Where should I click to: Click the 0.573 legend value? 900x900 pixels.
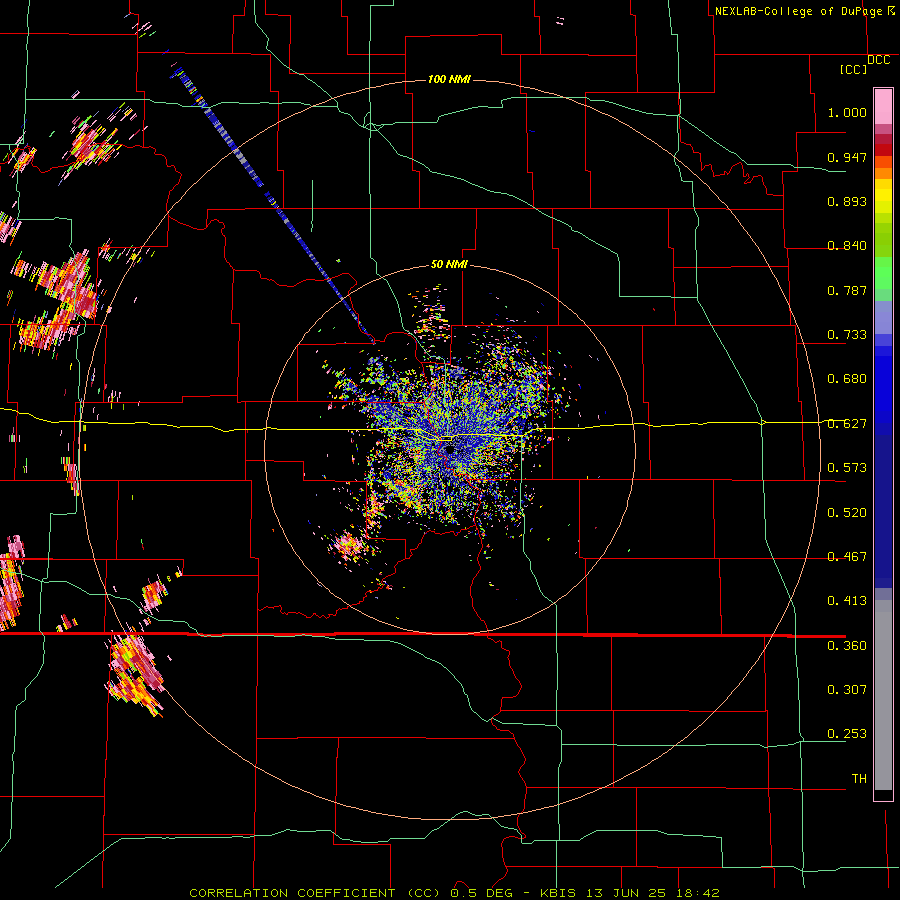[847, 468]
